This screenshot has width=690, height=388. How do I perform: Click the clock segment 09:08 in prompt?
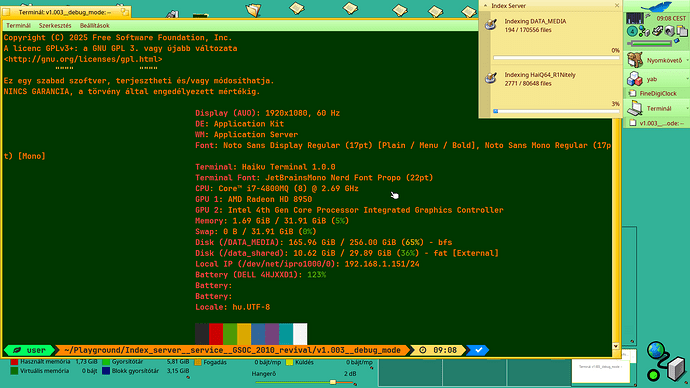pos(439,350)
